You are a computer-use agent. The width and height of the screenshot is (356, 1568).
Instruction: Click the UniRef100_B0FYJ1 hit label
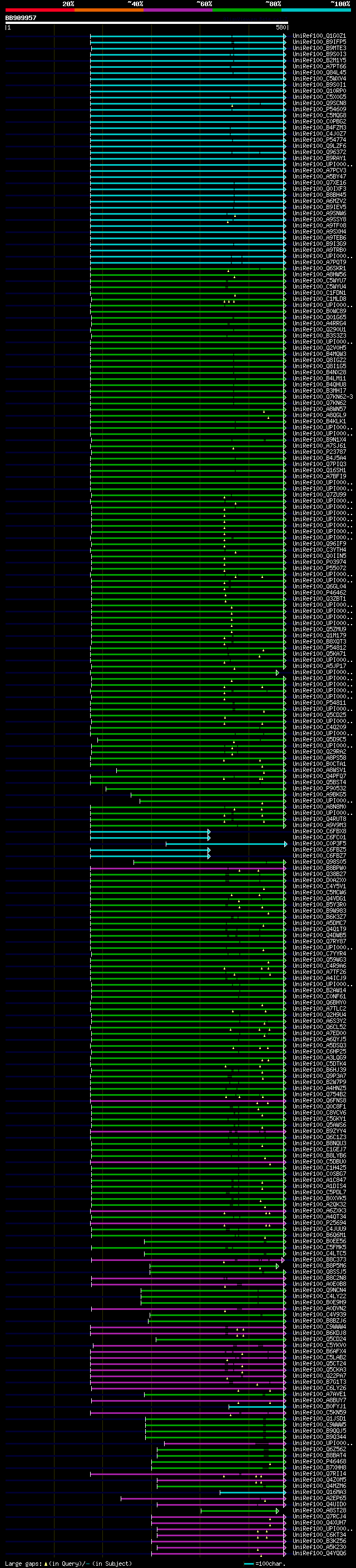pos(319,1406)
